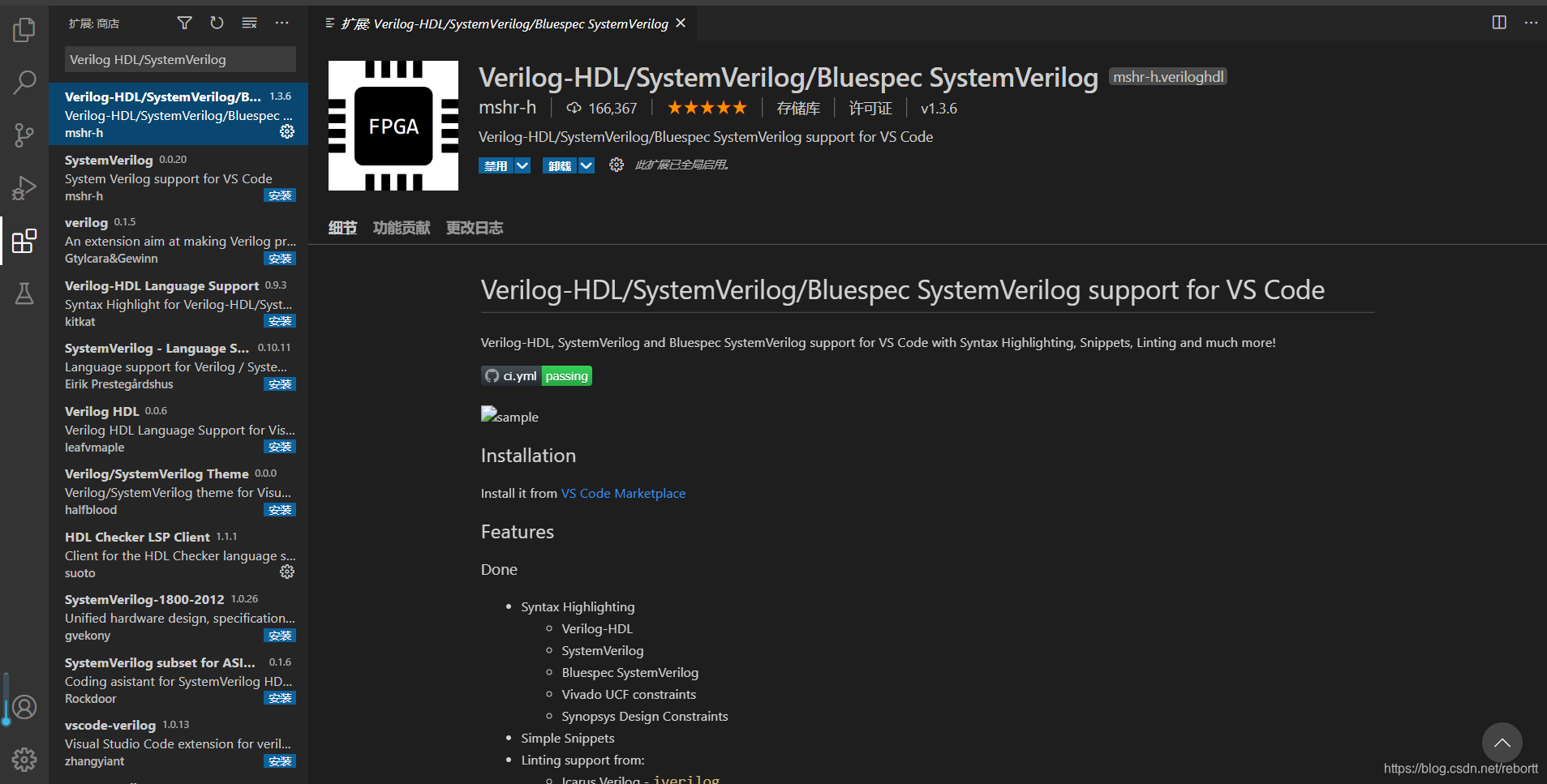Click the FPGA extension logo image
The width and height of the screenshot is (1547, 784).
pyautogui.click(x=393, y=126)
